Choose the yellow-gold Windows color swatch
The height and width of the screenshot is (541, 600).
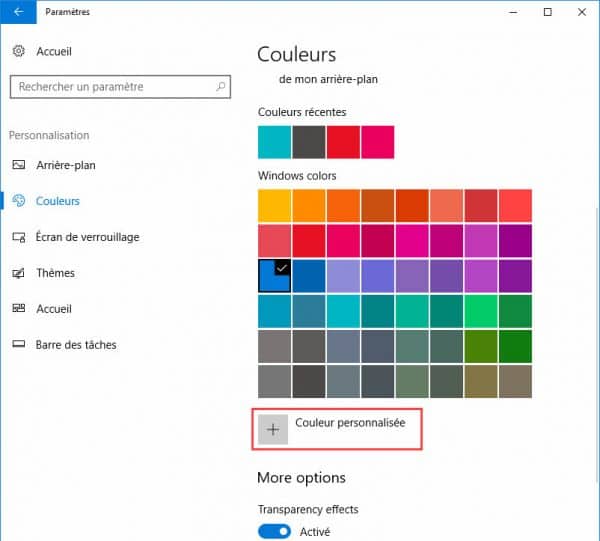[274, 205]
